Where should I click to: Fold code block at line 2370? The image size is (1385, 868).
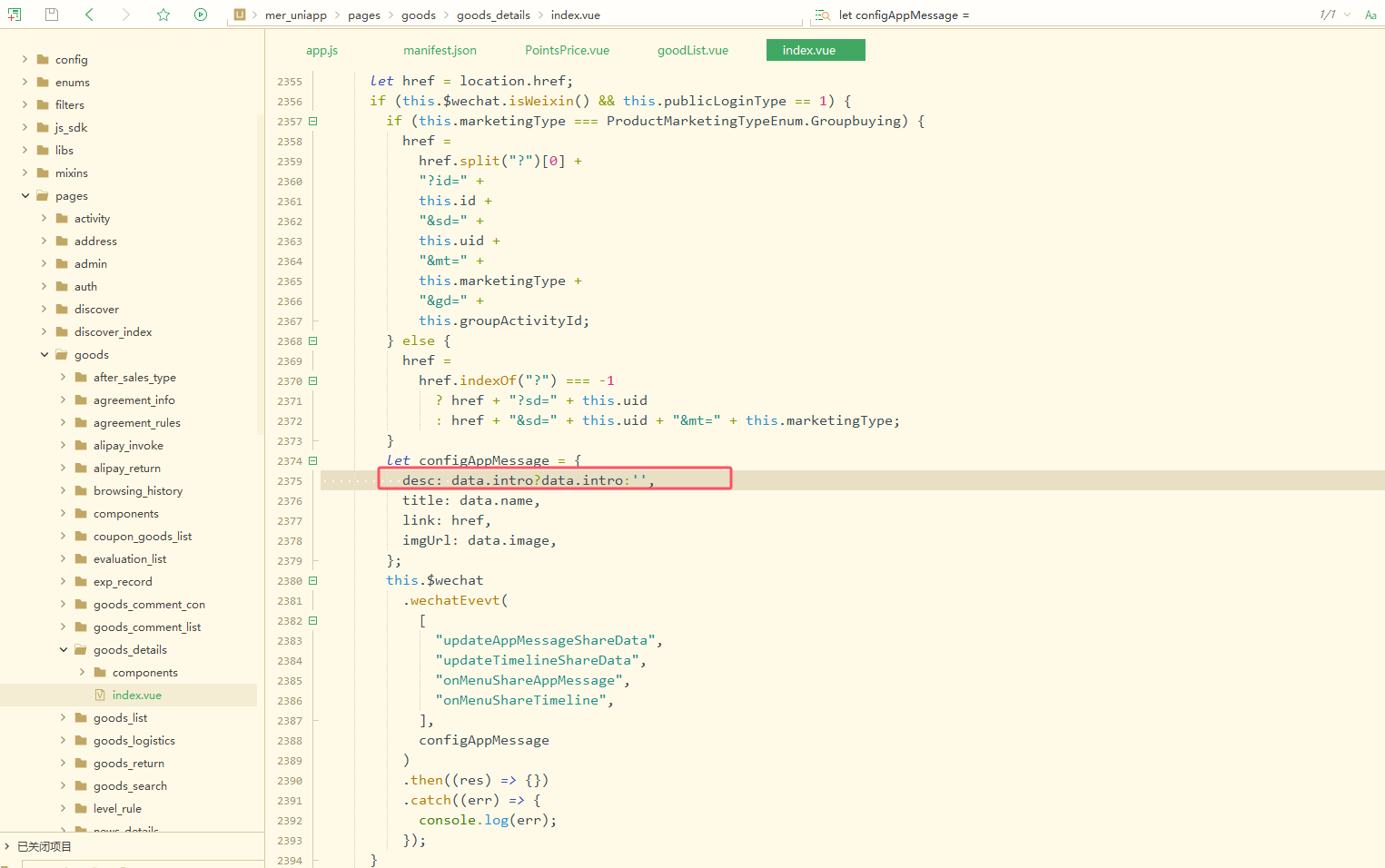tap(313, 380)
